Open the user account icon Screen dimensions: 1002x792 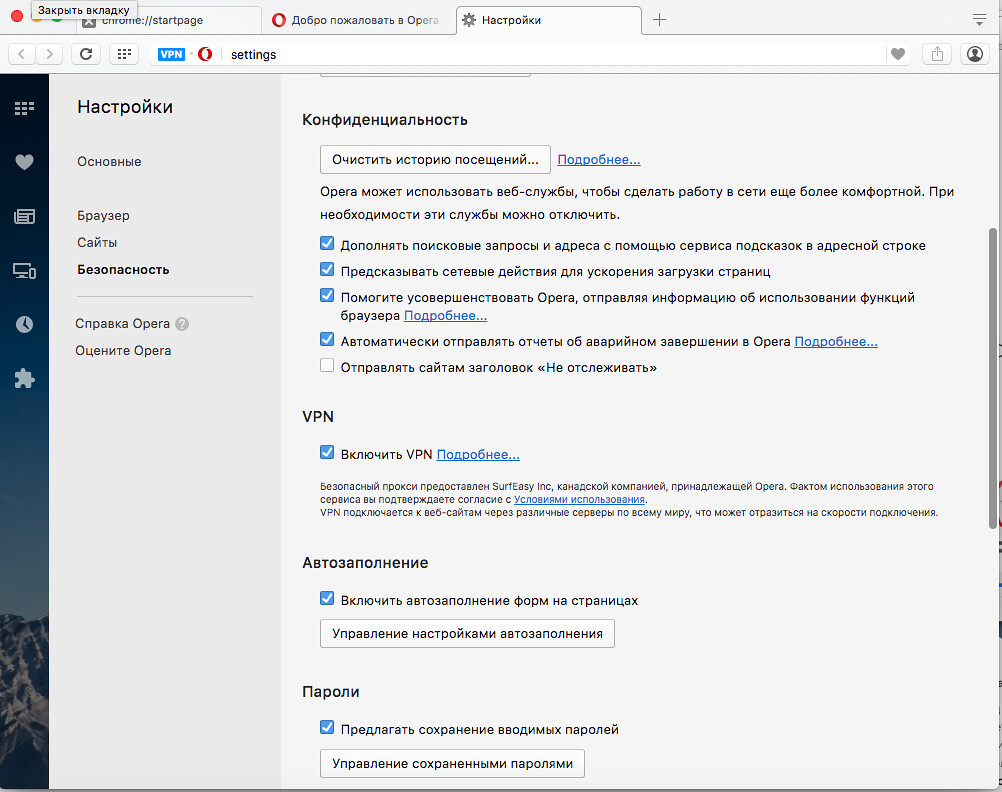[x=975, y=54]
